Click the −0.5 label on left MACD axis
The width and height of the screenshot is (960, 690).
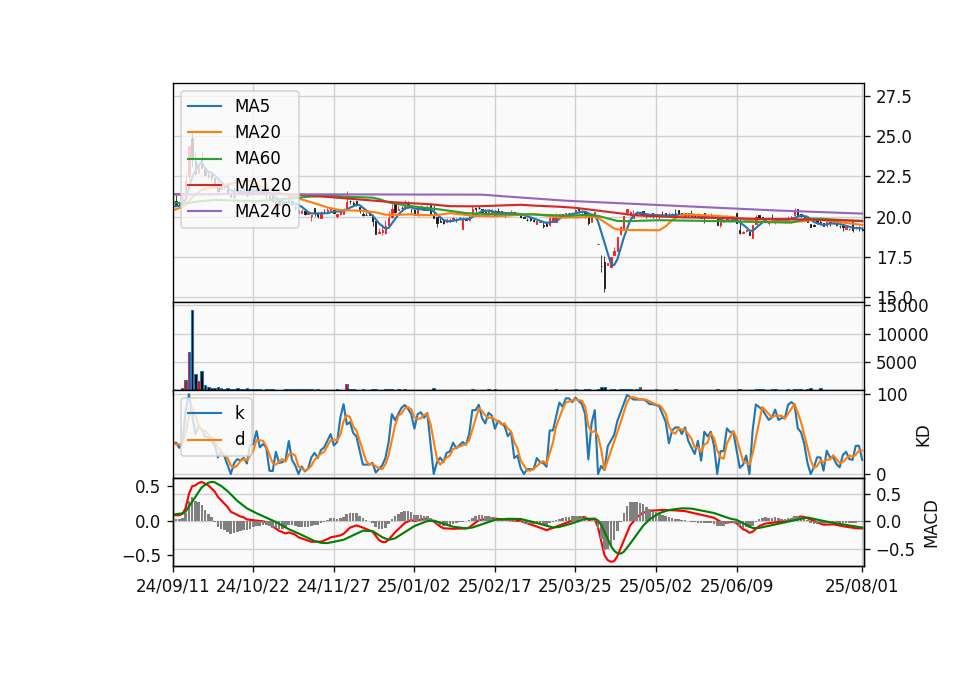click(141, 556)
